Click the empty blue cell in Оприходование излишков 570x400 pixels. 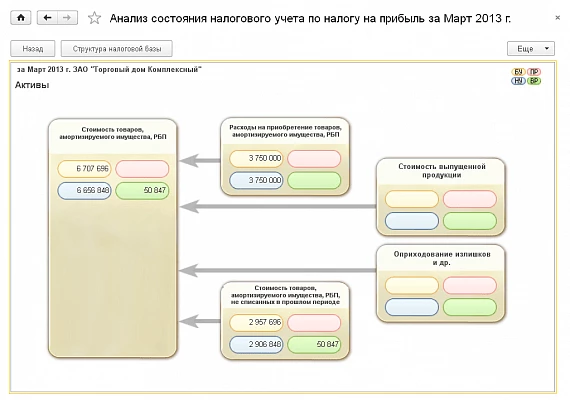pyautogui.click(x=412, y=307)
